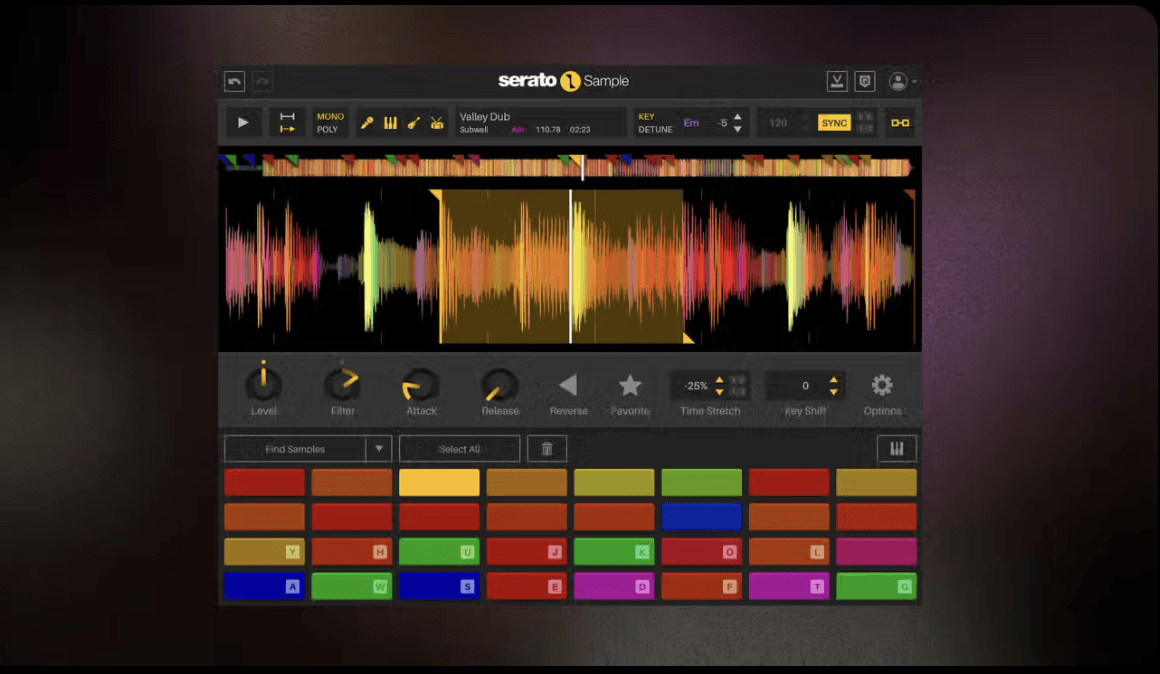1160x674 pixels.
Task: Toggle the cue play mode icon
Action: 287,123
